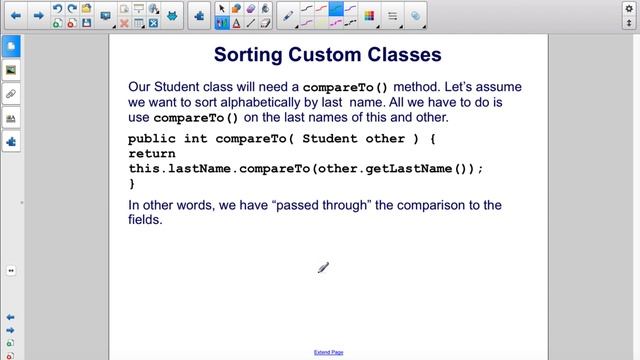Image resolution: width=640 pixels, height=360 pixels.
Task: Delete the page with red page icon
Action: [72, 23]
